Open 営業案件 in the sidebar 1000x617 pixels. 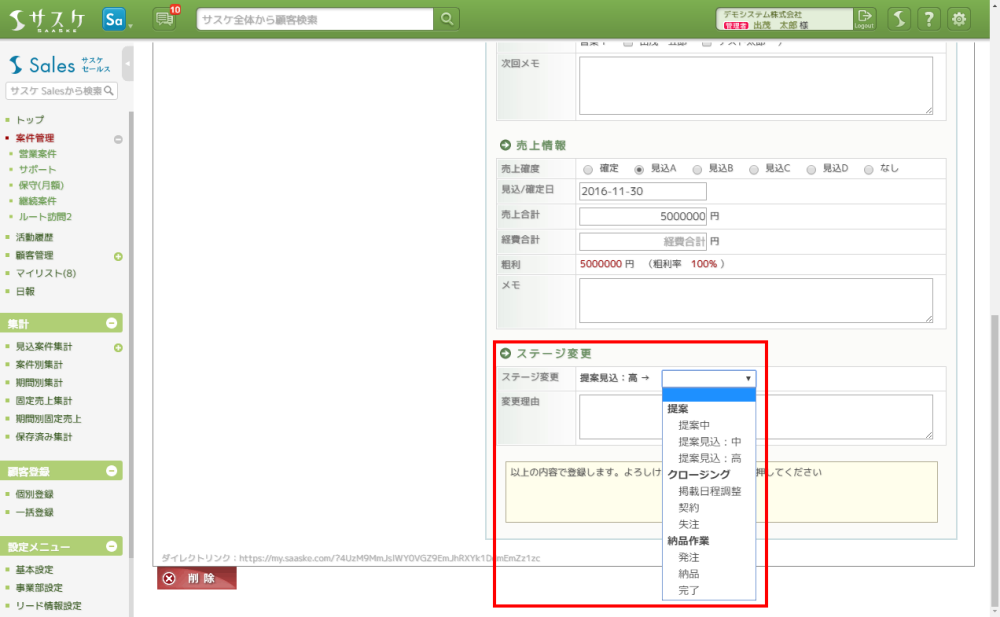click(x=38, y=154)
